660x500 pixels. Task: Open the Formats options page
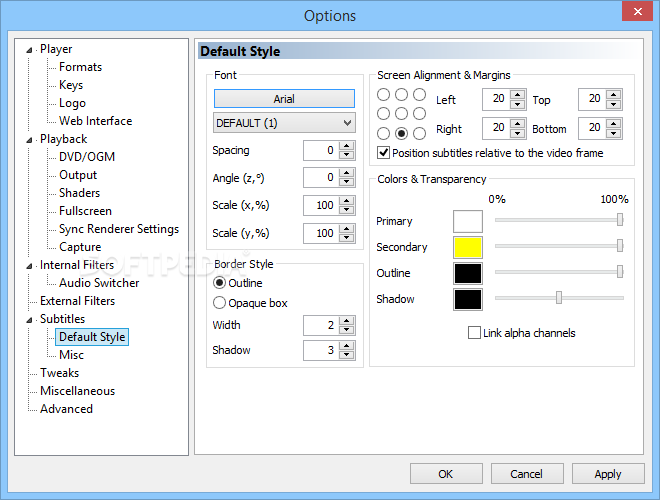pyautogui.click(x=80, y=67)
